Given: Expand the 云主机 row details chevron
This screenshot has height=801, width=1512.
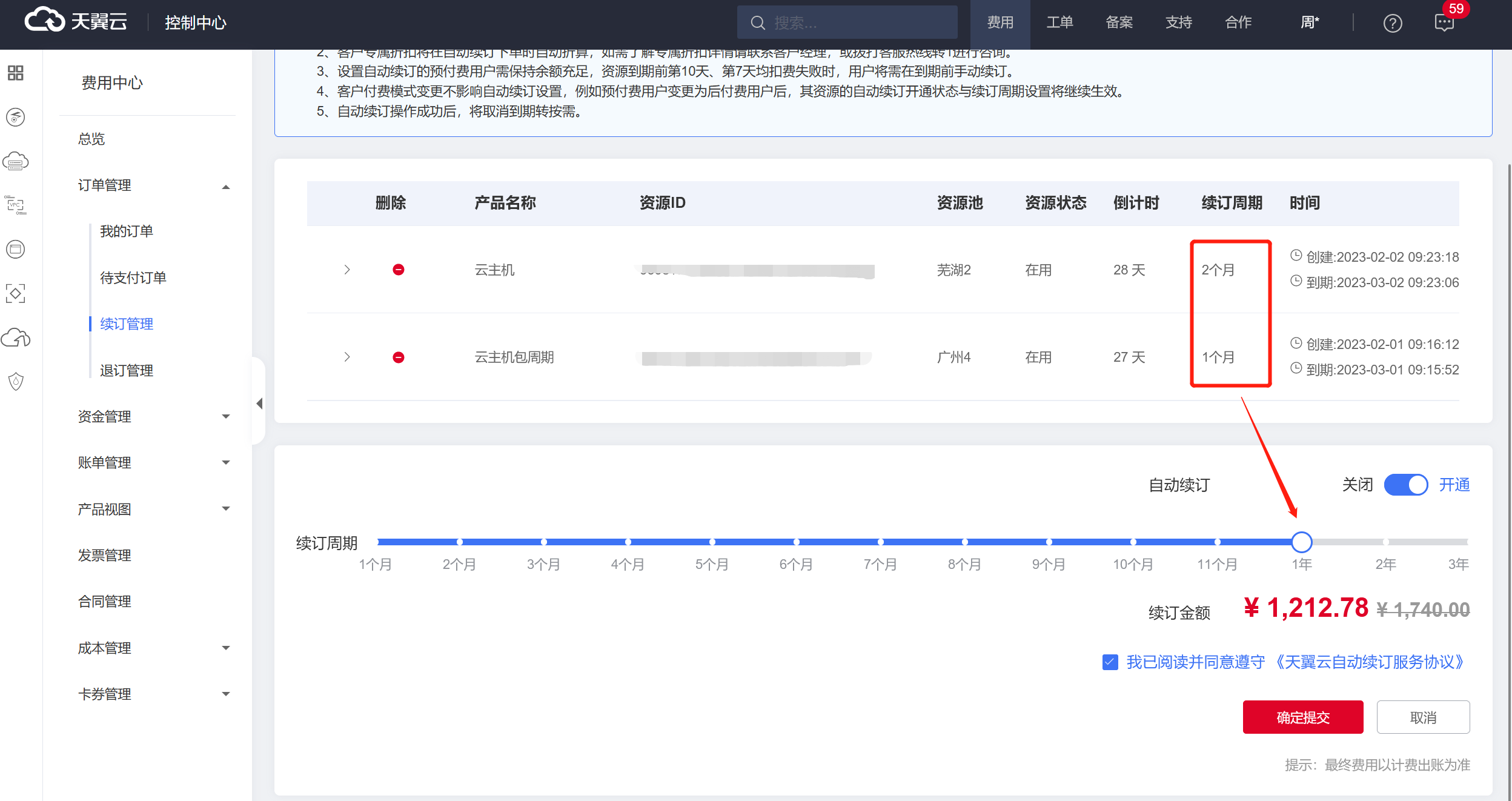Looking at the screenshot, I should click(347, 270).
